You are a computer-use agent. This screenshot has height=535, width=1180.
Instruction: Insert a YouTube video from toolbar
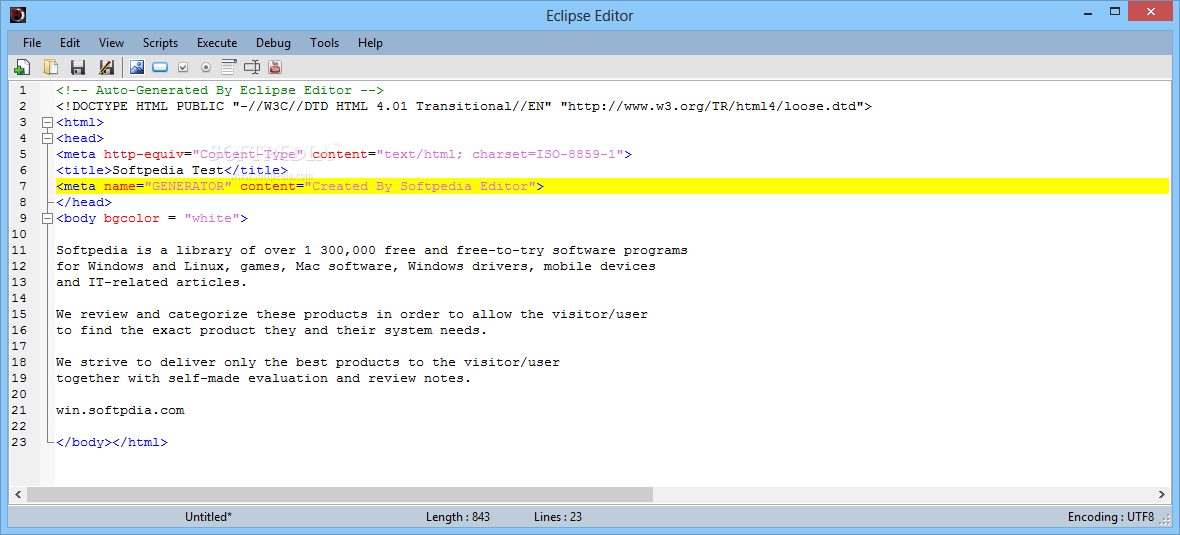click(275, 67)
